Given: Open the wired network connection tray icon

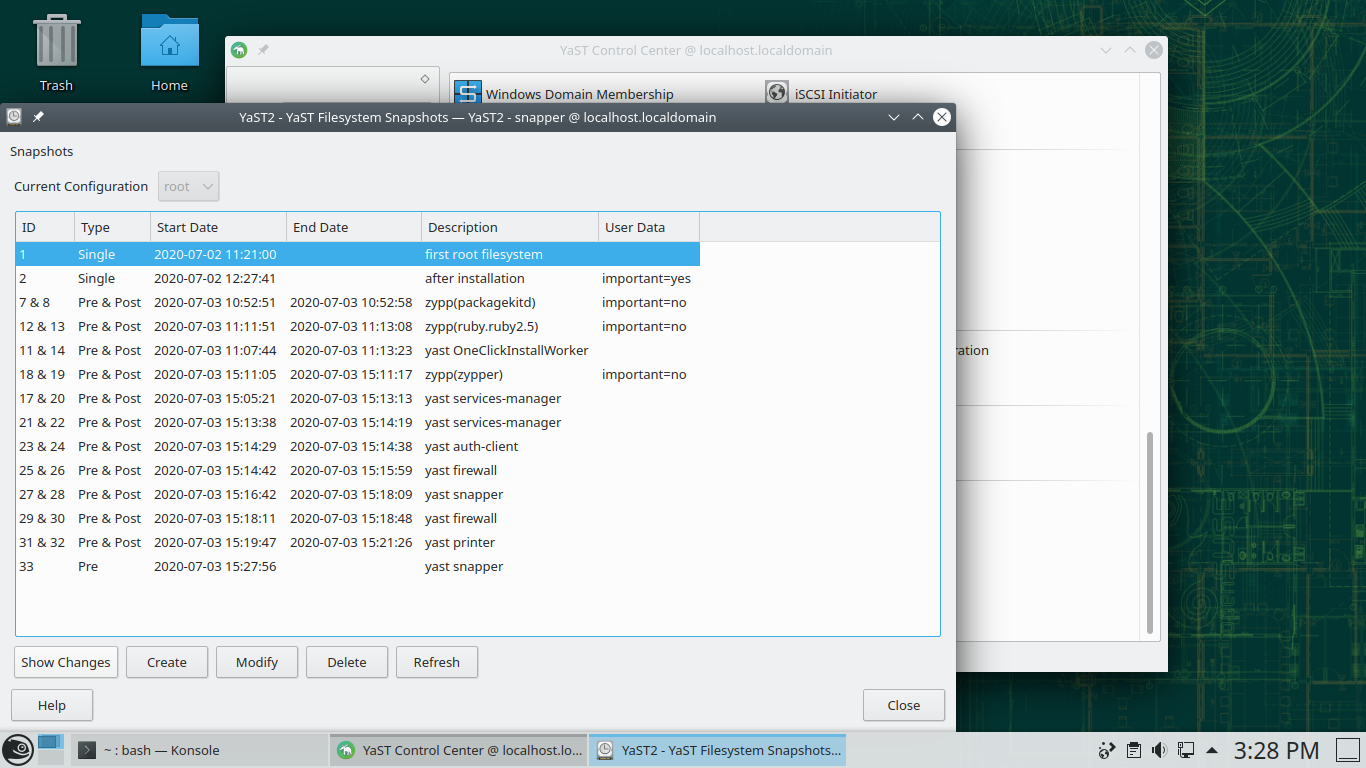Looking at the screenshot, I should coord(1186,750).
